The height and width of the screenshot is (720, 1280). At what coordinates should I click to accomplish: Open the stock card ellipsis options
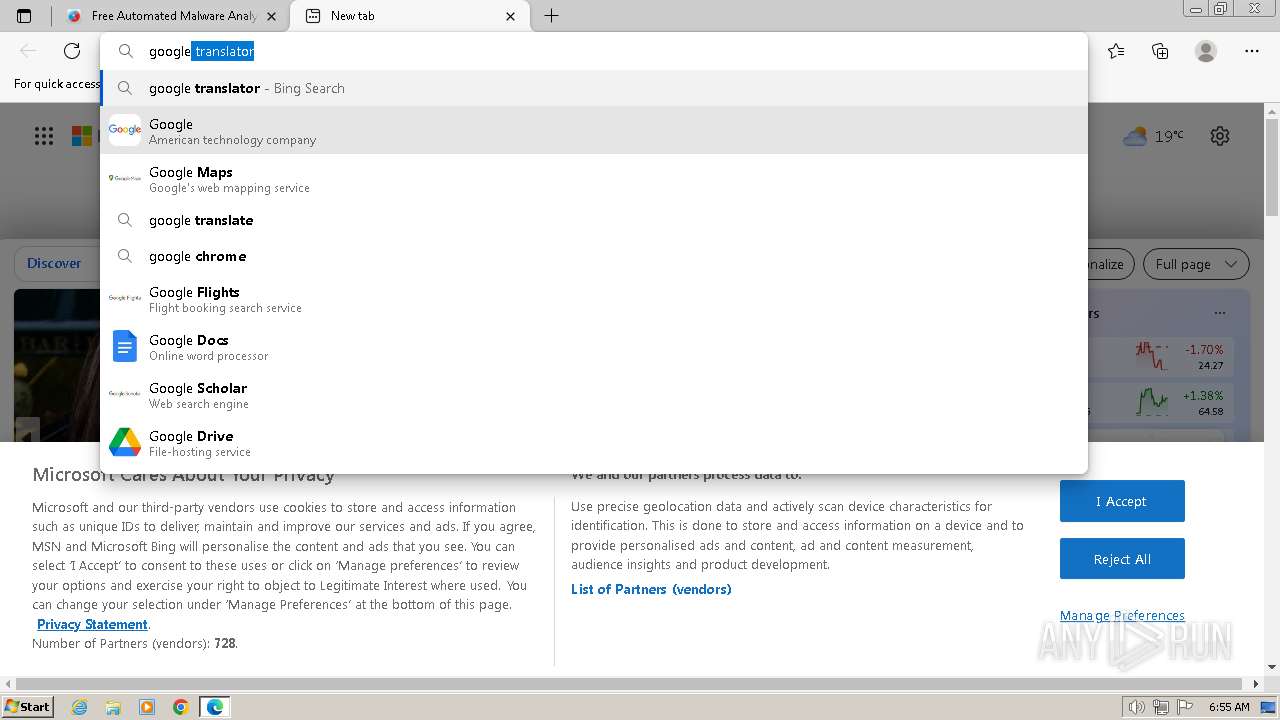click(x=1220, y=313)
